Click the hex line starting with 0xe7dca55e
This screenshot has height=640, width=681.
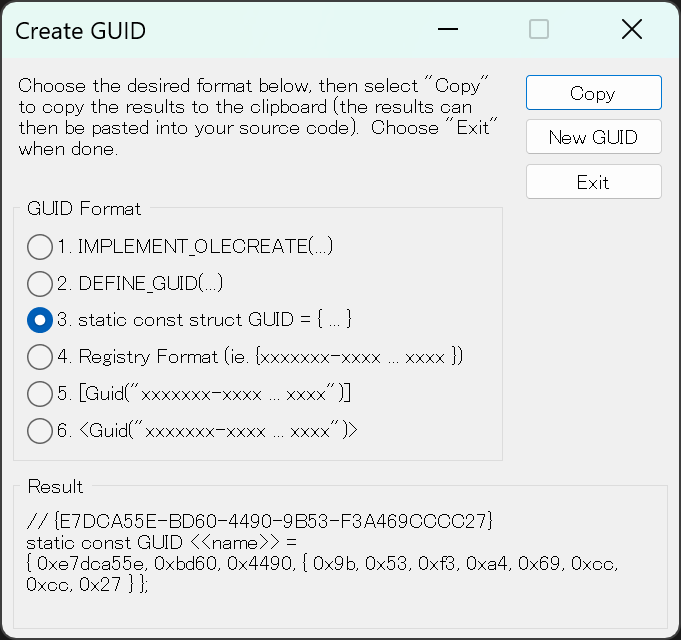coord(322,563)
